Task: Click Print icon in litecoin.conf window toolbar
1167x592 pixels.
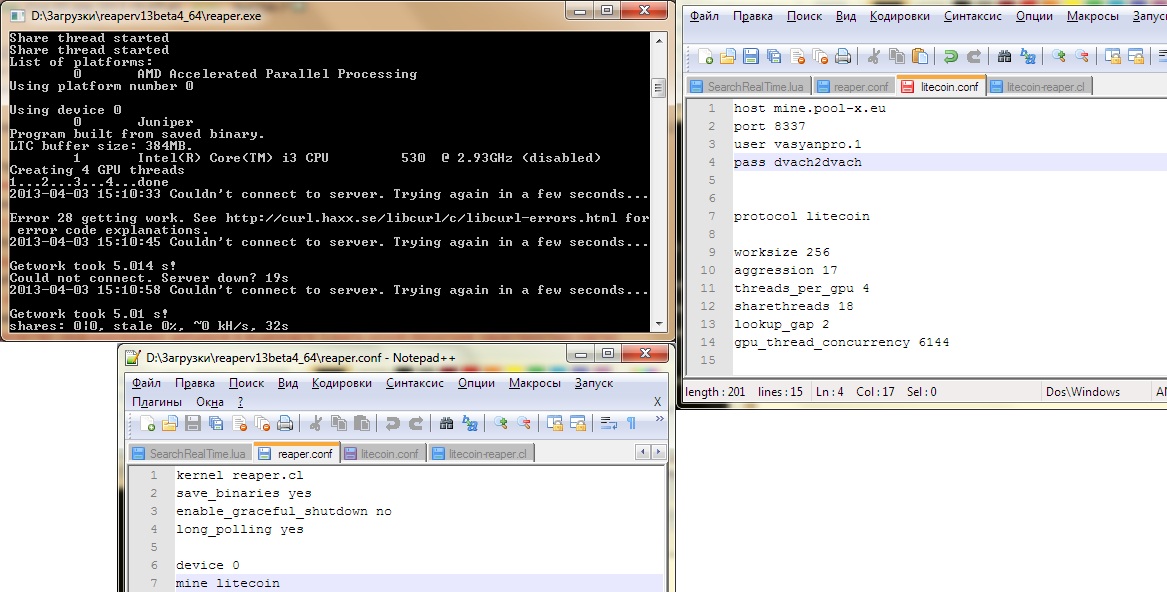Action: (x=843, y=56)
